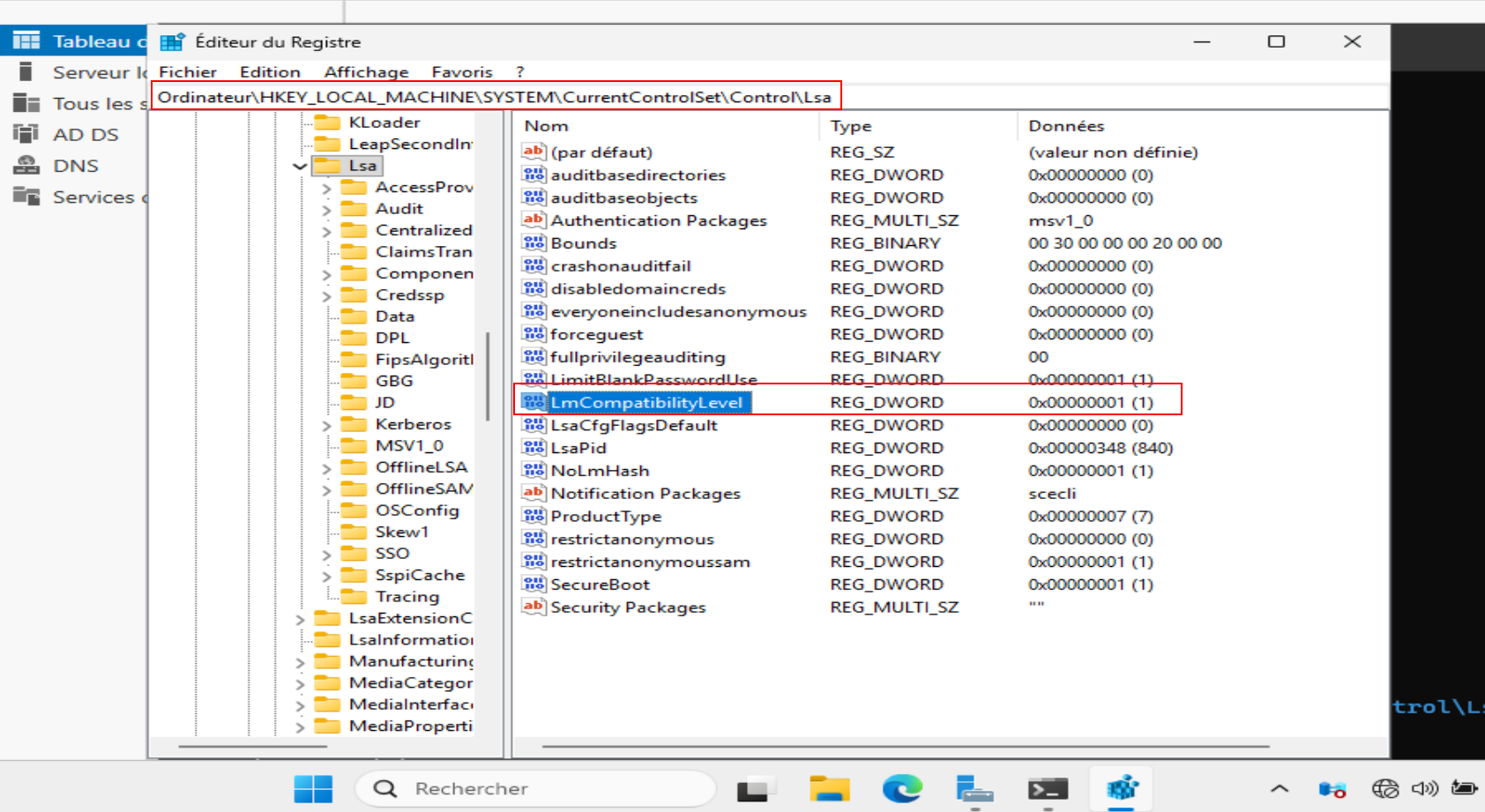This screenshot has height=812, width=1485.
Task: Open the Terminal icon in taskbar
Action: (1048, 788)
